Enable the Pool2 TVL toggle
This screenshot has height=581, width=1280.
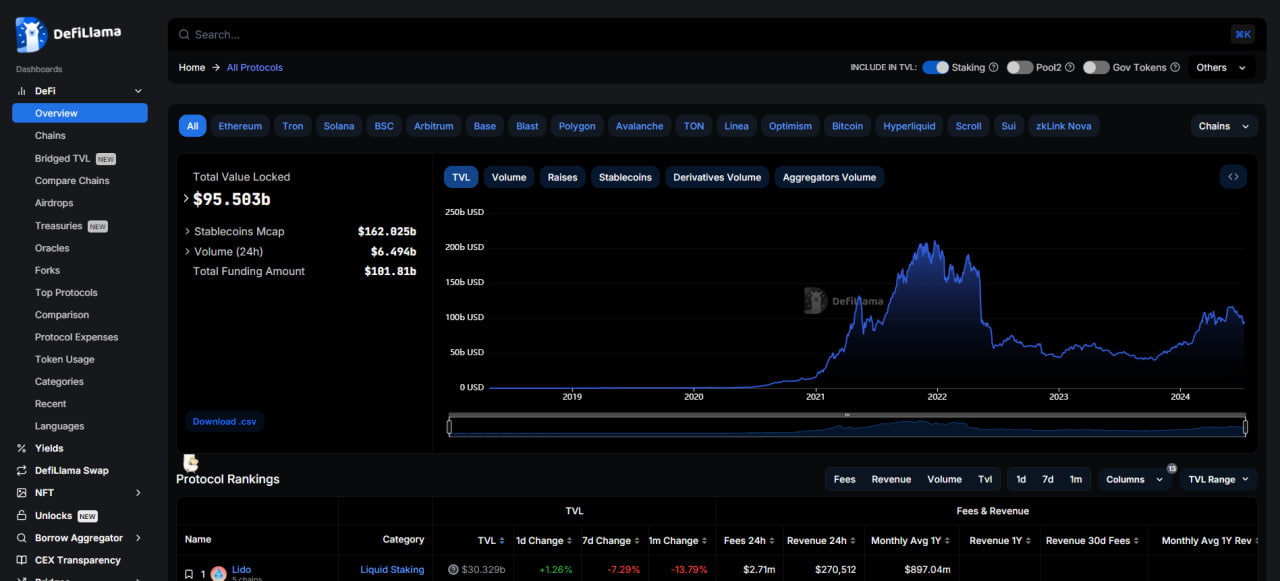point(1019,67)
